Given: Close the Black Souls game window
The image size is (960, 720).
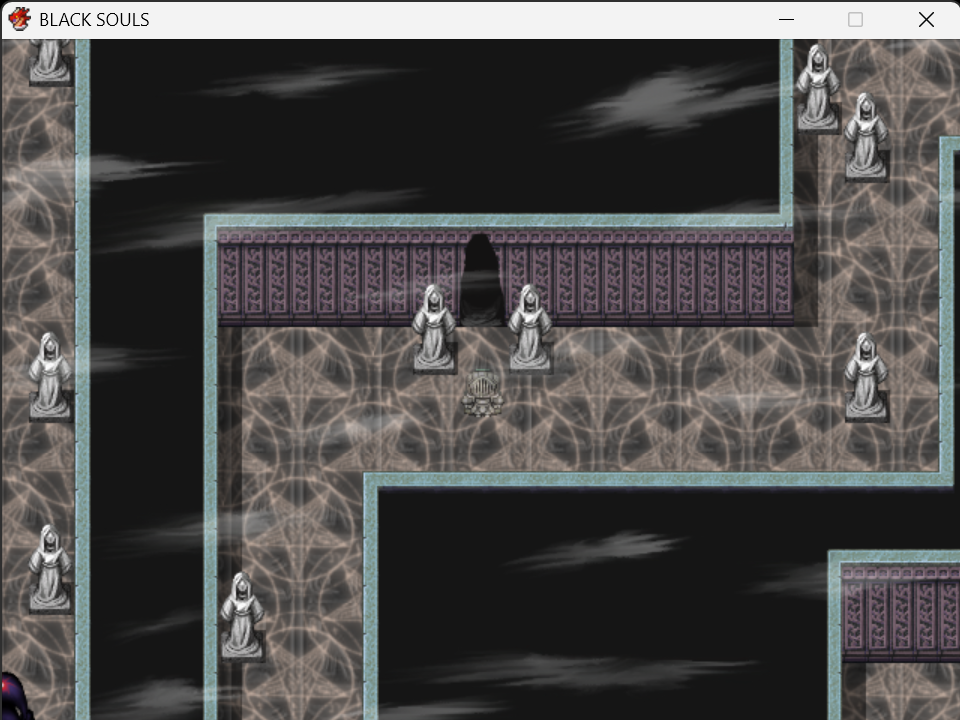Looking at the screenshot, I should (x=926, y=20).
